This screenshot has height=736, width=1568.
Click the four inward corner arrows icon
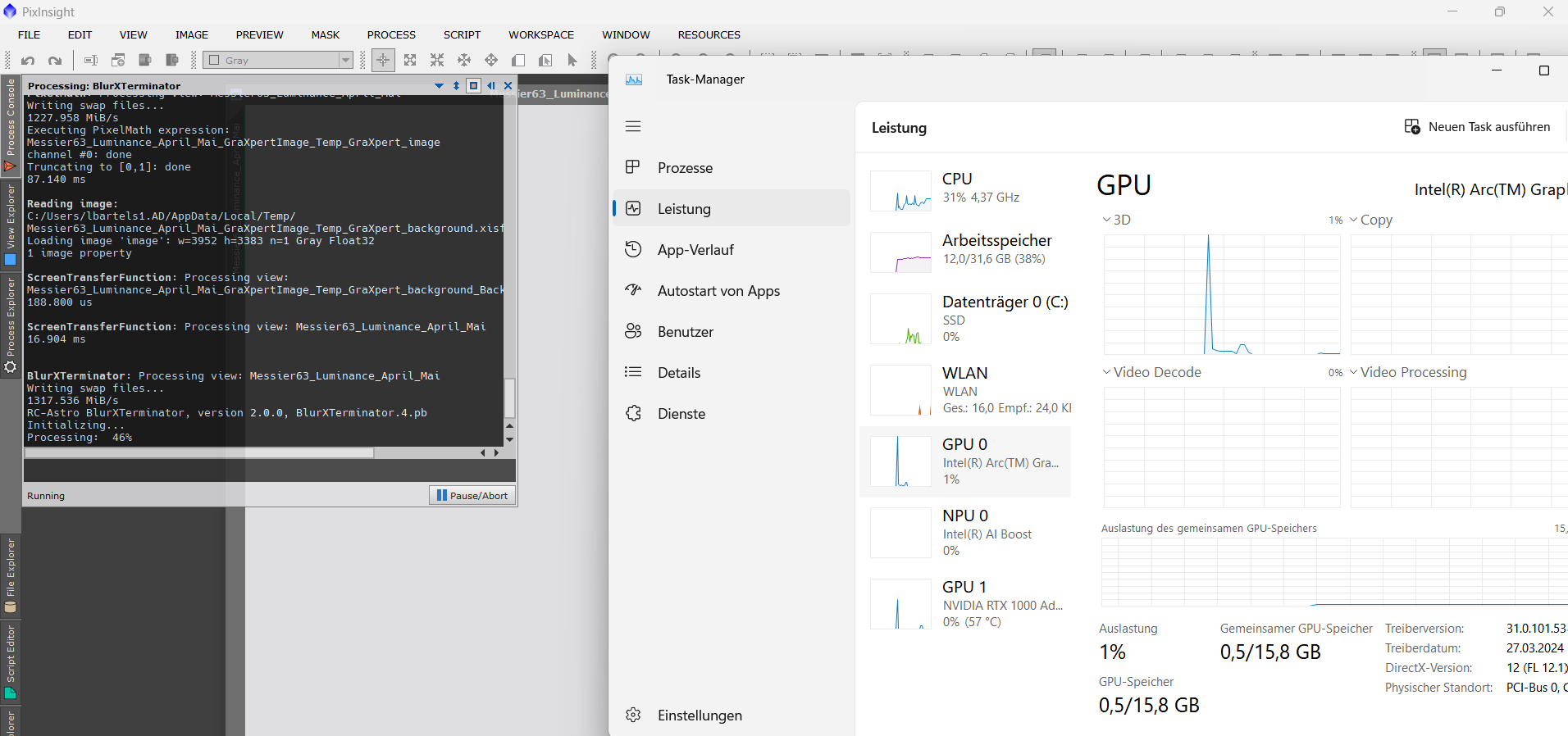click(437, 60)
